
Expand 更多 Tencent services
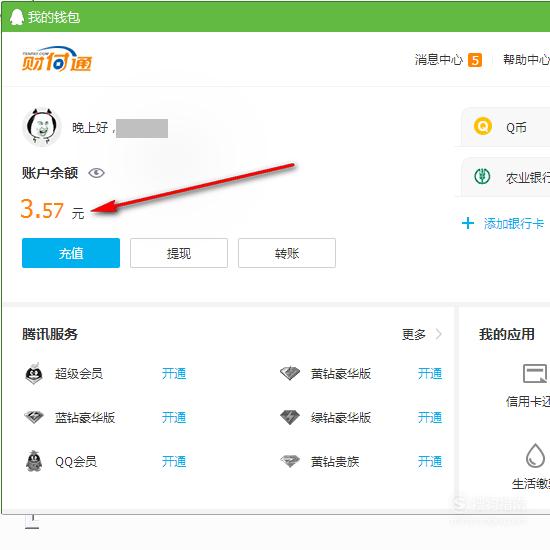414,334
